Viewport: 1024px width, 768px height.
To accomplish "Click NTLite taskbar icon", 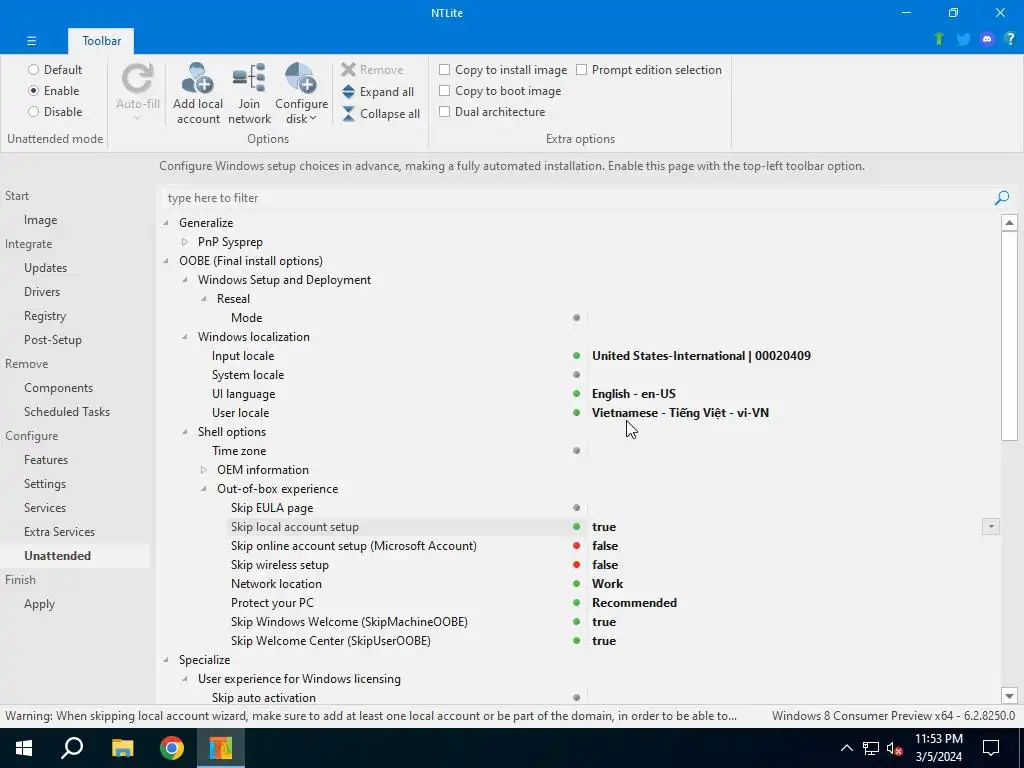I will pyautogui.click(x=221, y=748).
